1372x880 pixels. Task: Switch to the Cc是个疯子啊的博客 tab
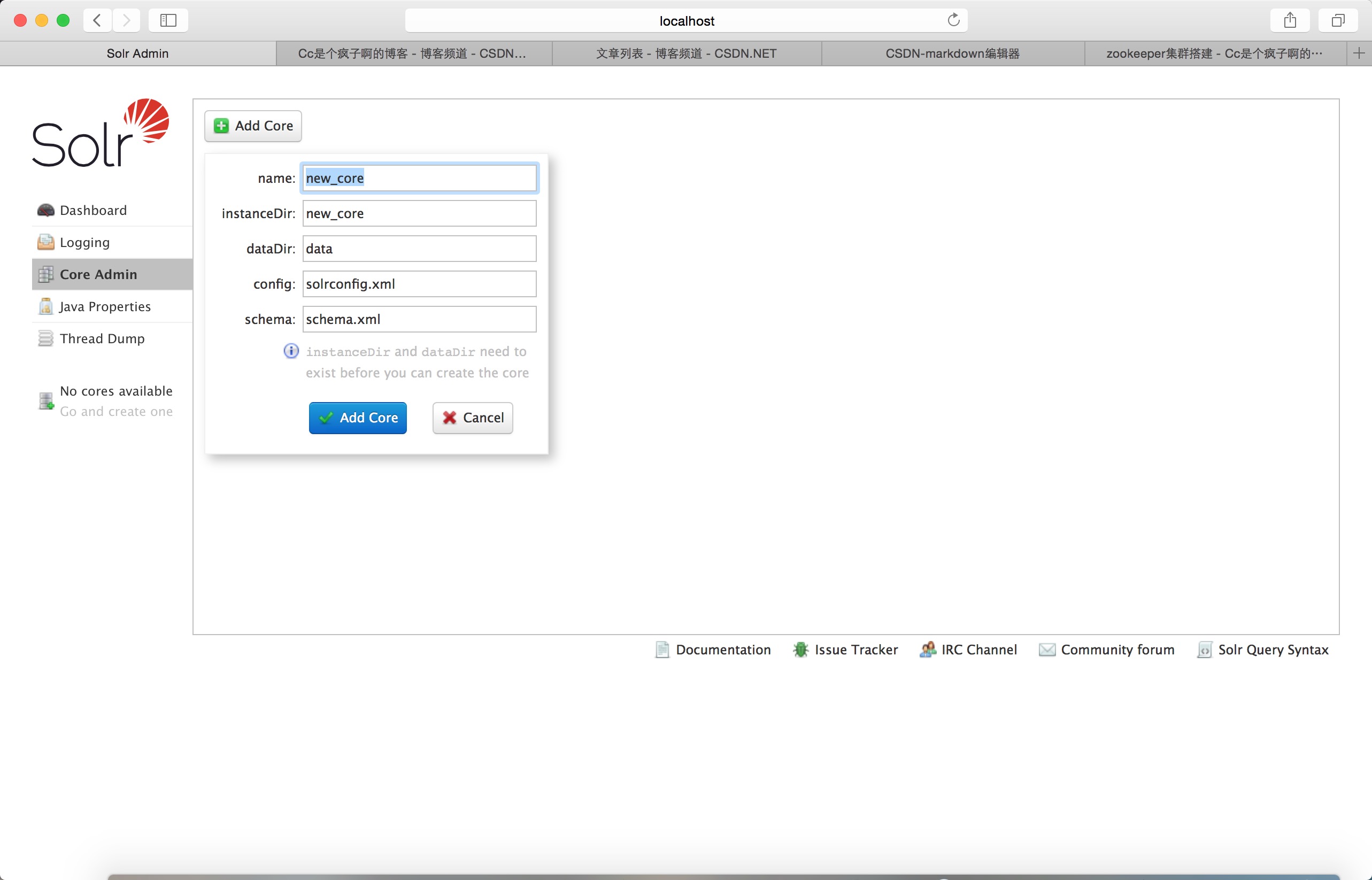pyautogui.click(x=414, y=53)
